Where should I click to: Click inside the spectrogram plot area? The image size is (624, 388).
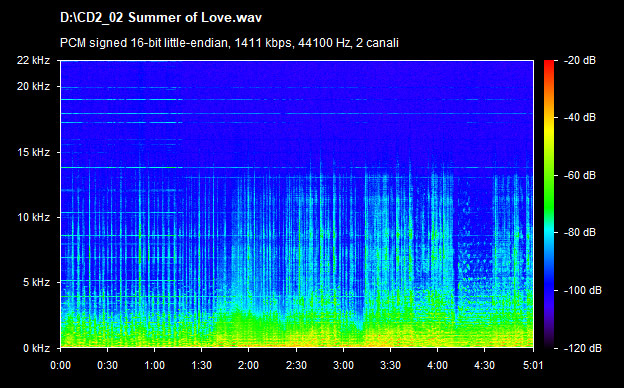click(297, 204)
